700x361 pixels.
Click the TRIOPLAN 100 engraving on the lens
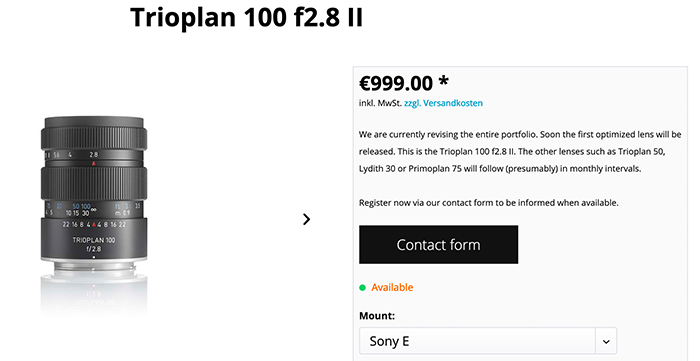click(94, 240)
